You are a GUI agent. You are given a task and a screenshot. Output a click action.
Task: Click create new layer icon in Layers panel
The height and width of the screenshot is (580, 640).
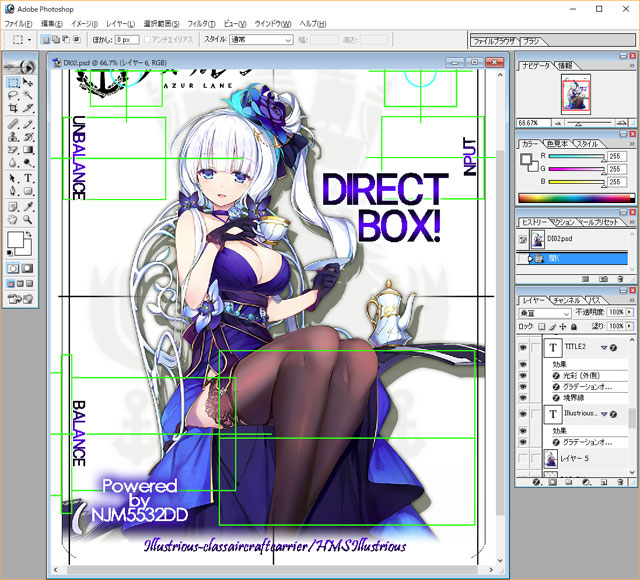[x=604, y=482]
